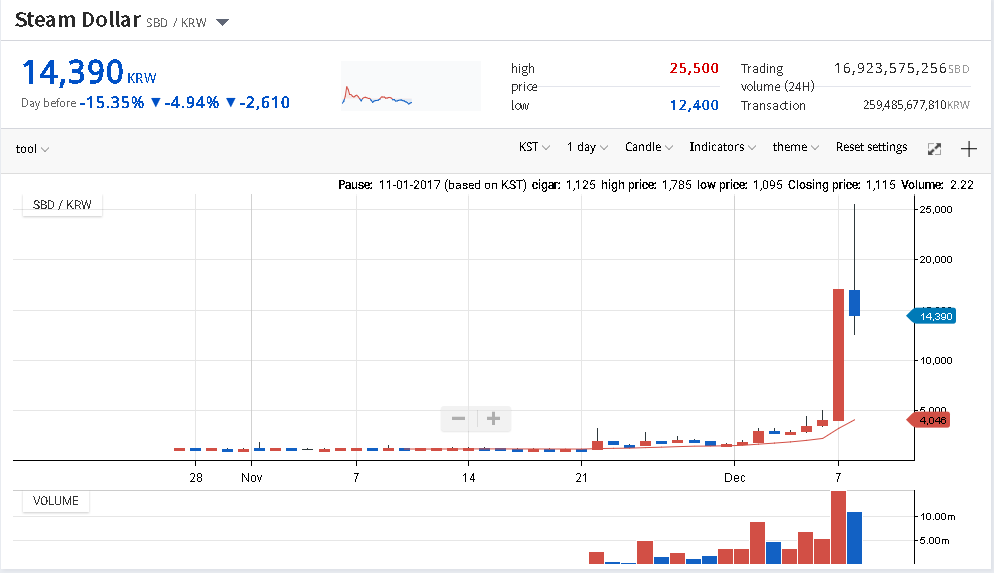Click the 4,046 moving average axis tag
994x573 pixels.
pyautogui.click(x=929, y=420)
